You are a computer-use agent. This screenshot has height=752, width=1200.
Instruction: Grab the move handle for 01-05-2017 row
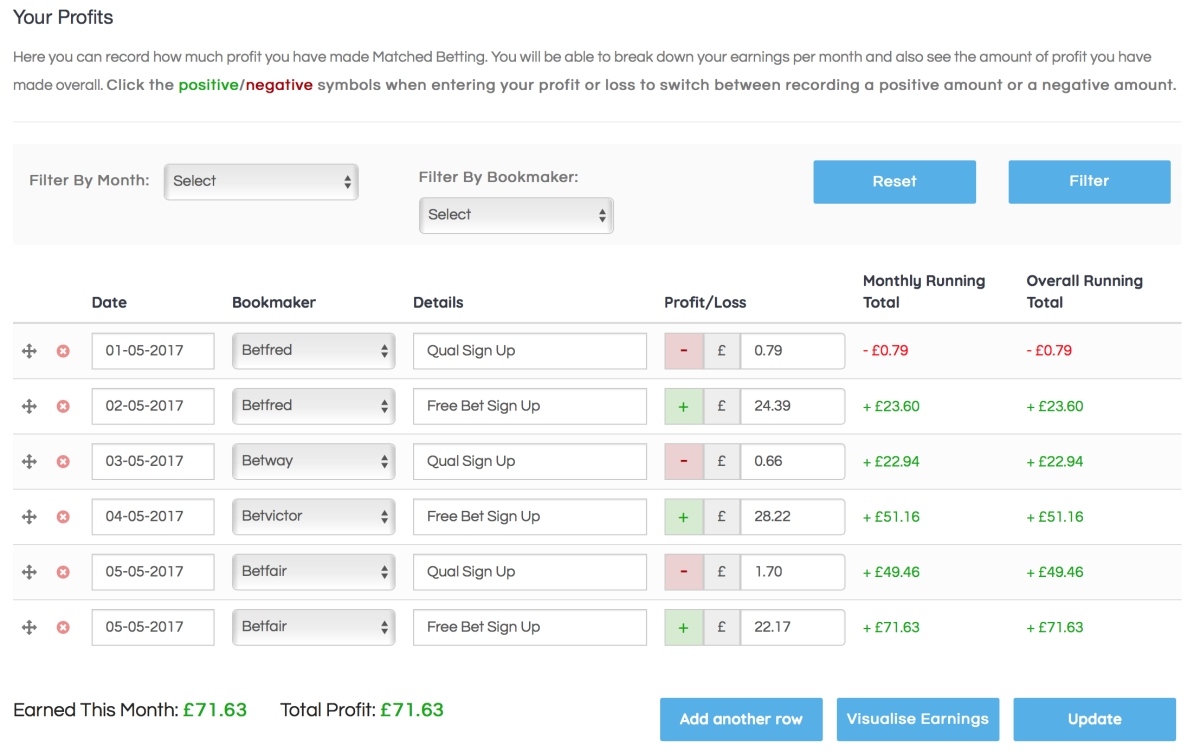(29, 351)
